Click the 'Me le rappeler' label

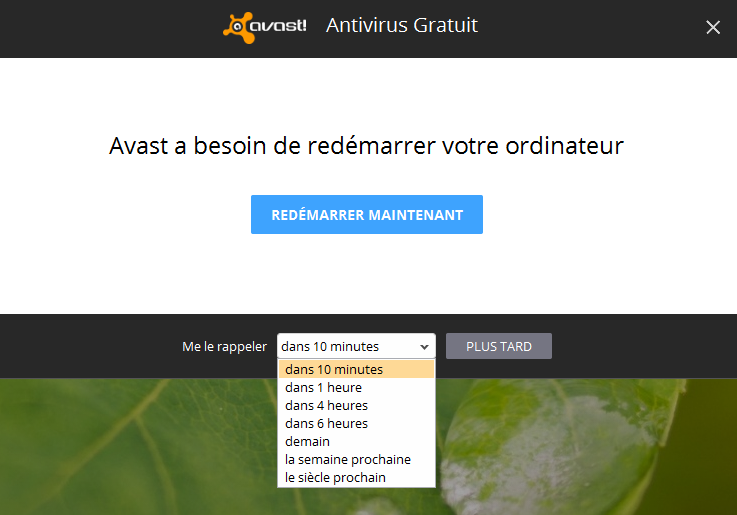(x=224, y=347)
